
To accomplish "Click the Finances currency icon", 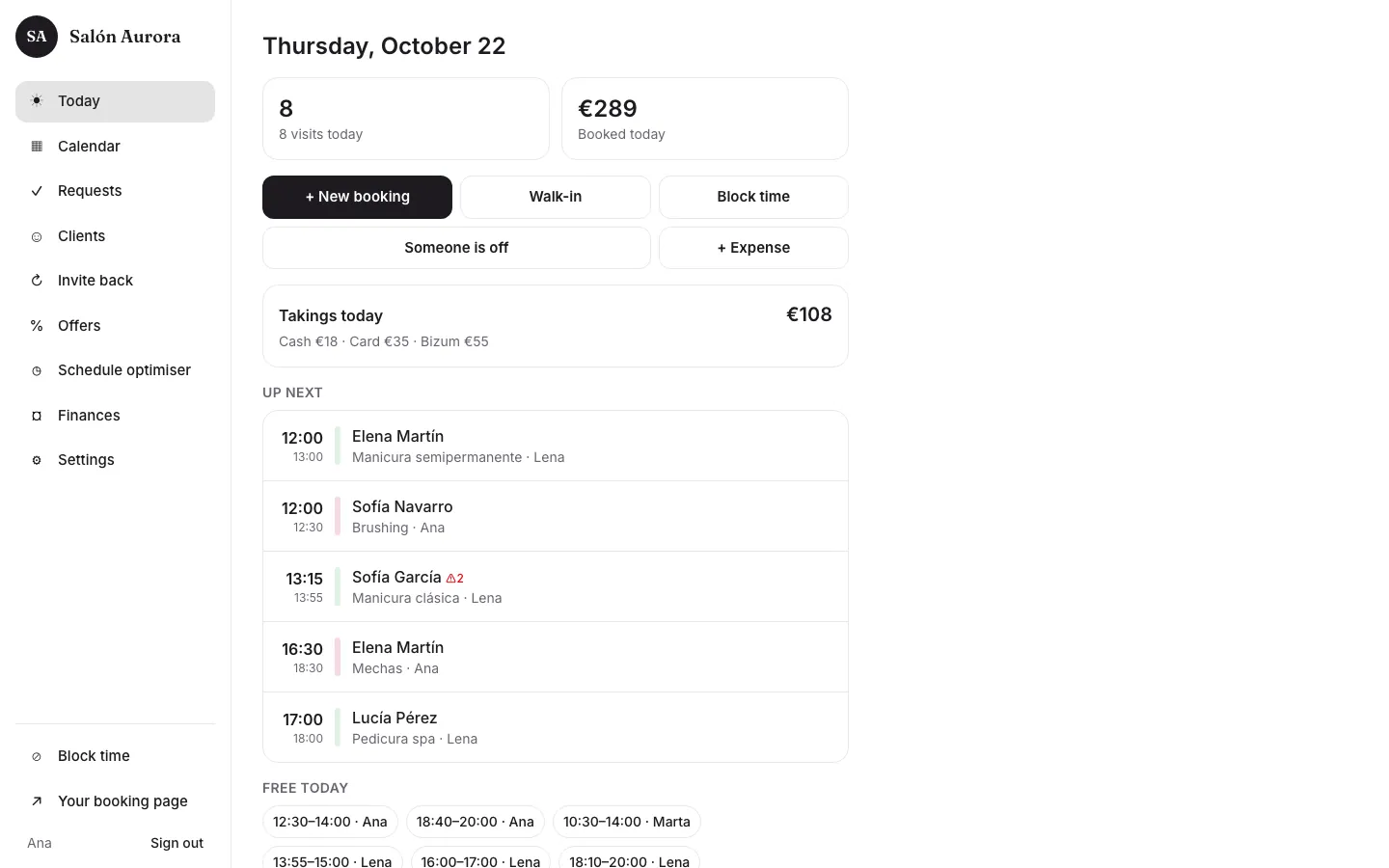I will click(x=37, y=416).
